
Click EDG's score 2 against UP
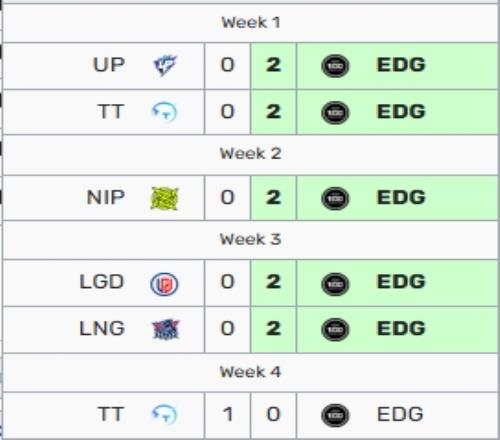[x=273, y=66]
